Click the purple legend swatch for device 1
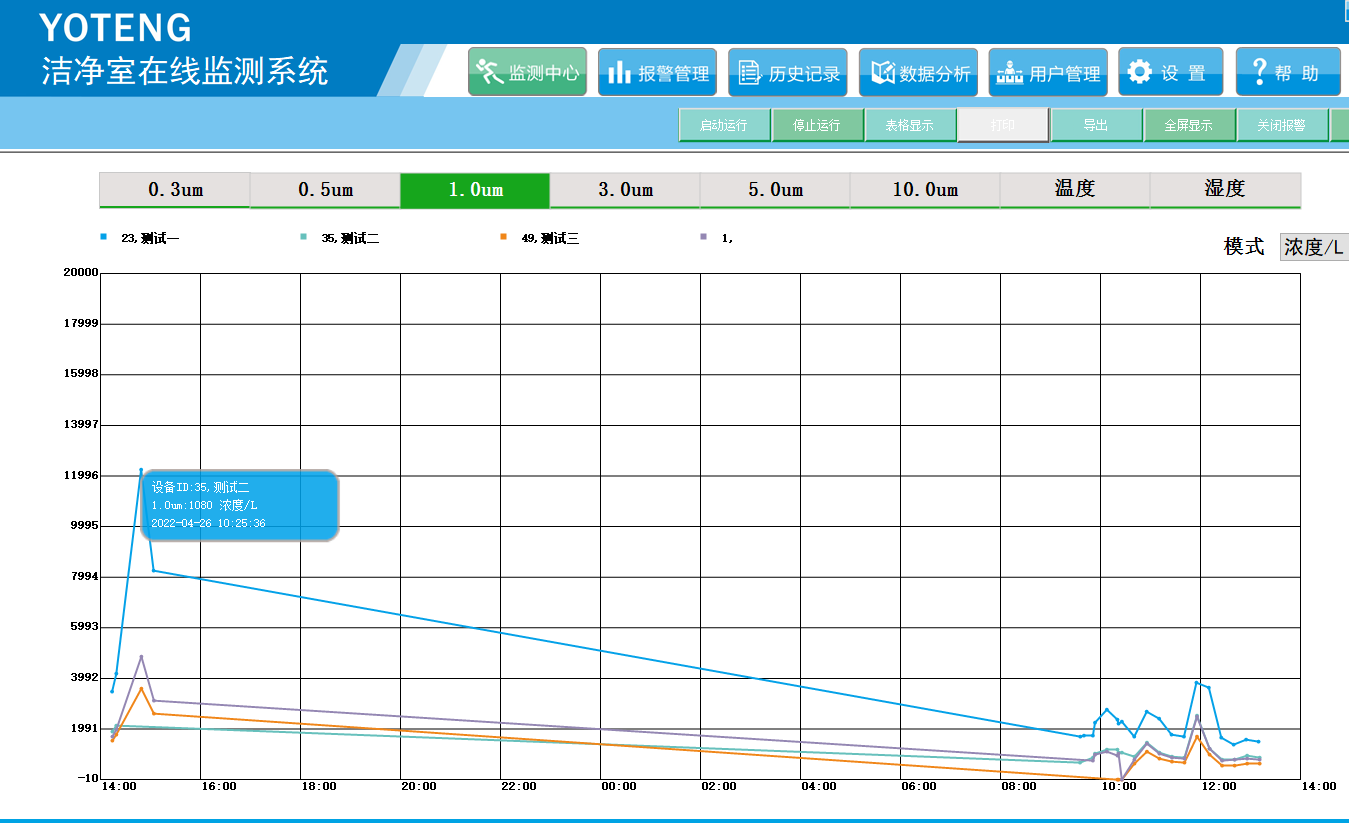This screenshot has width=1349, height=823. tap(703, 237)
